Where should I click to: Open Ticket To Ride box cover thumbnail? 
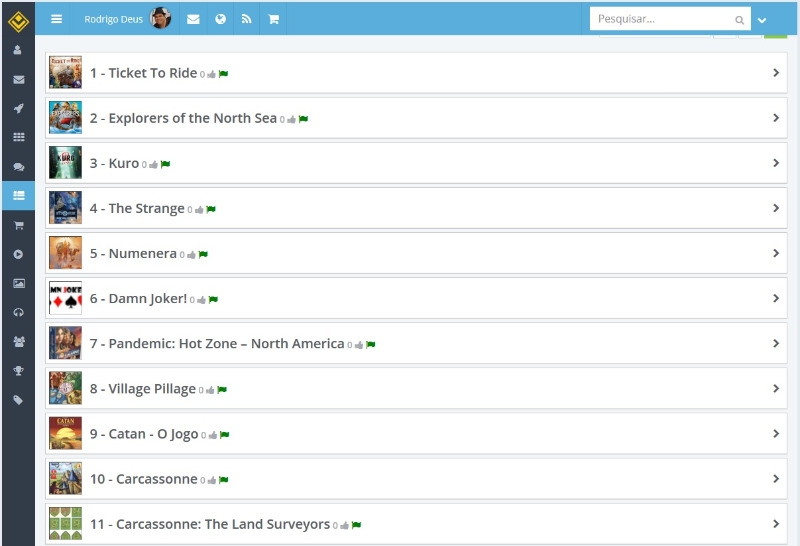[x=65, y=72]
